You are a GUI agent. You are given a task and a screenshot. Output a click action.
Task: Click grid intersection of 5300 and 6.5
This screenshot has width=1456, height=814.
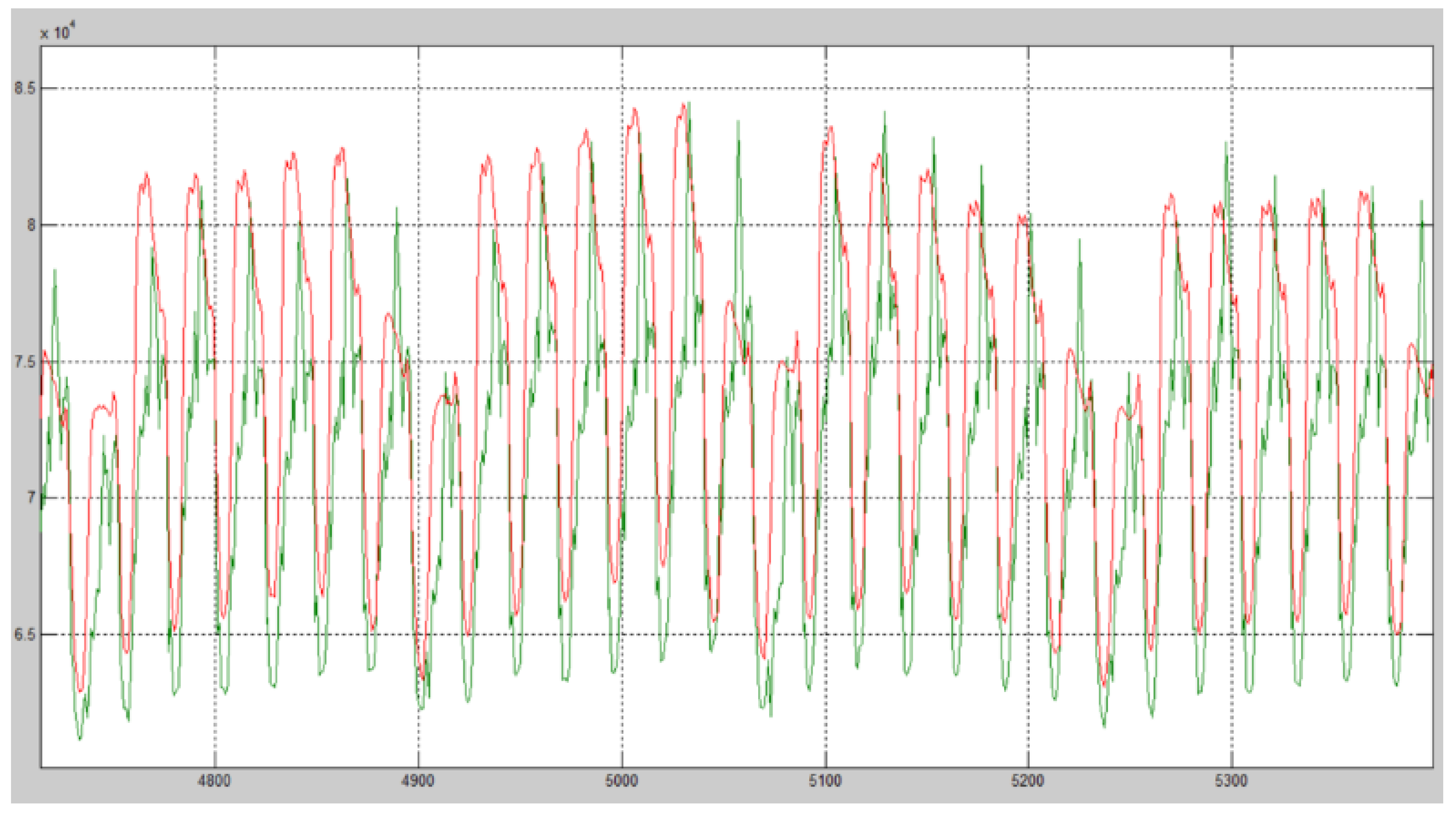[1232, 634]
